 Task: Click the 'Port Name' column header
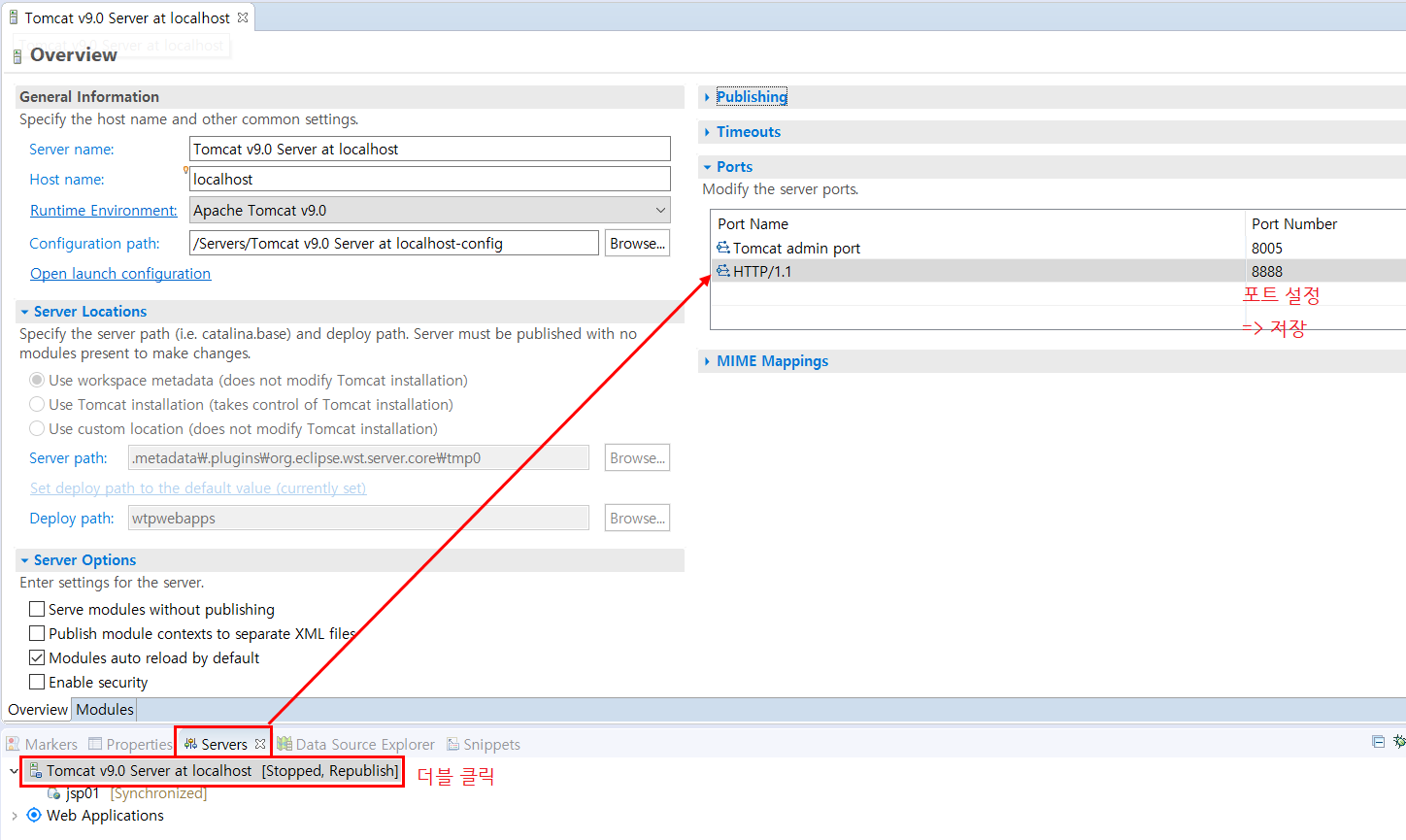(x=753, y=223)
